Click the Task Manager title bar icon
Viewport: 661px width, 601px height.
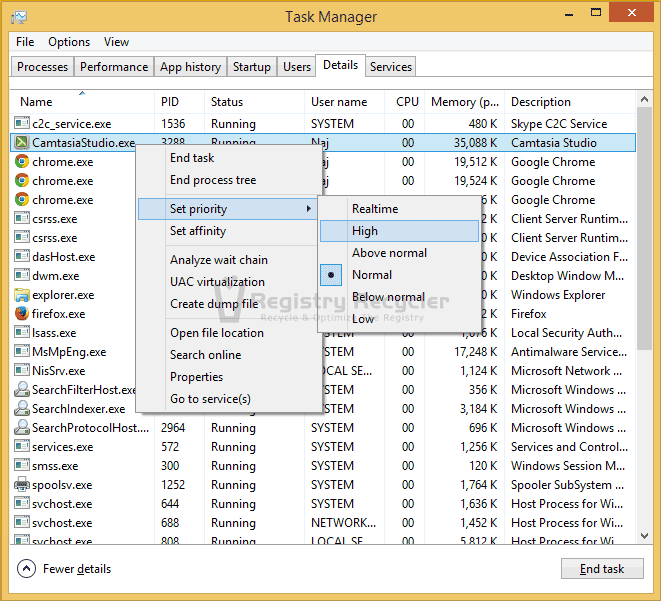19,17
